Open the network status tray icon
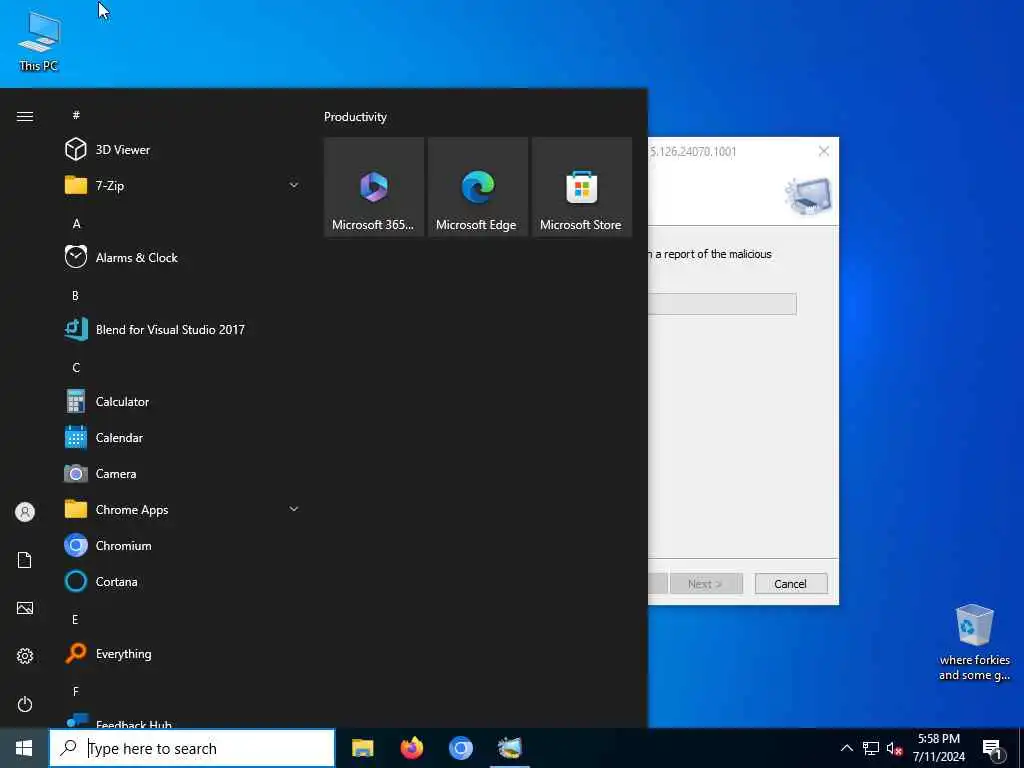Viewport: 1024px width, 768px height. tap(871, 748)
